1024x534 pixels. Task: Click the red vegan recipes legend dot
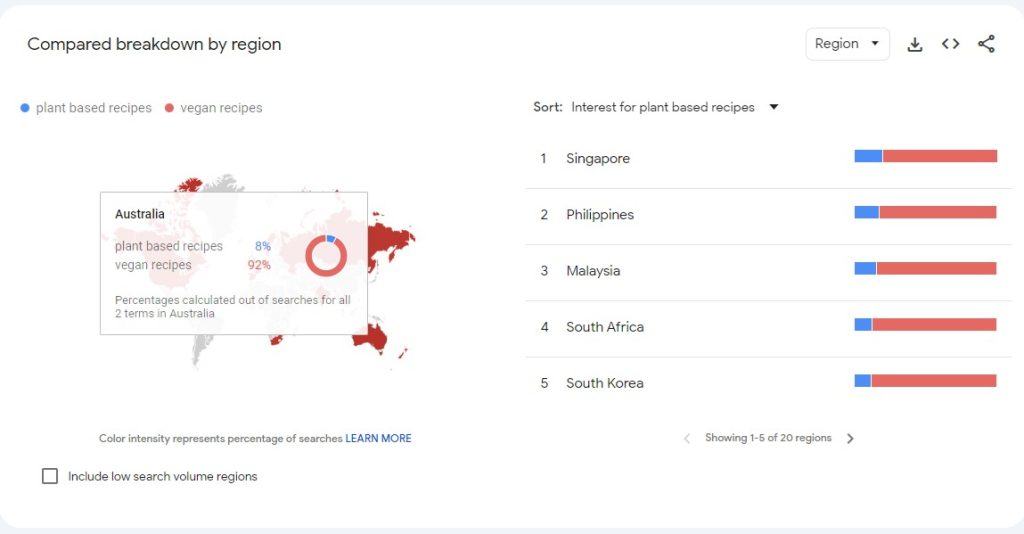tap(169, 108)
